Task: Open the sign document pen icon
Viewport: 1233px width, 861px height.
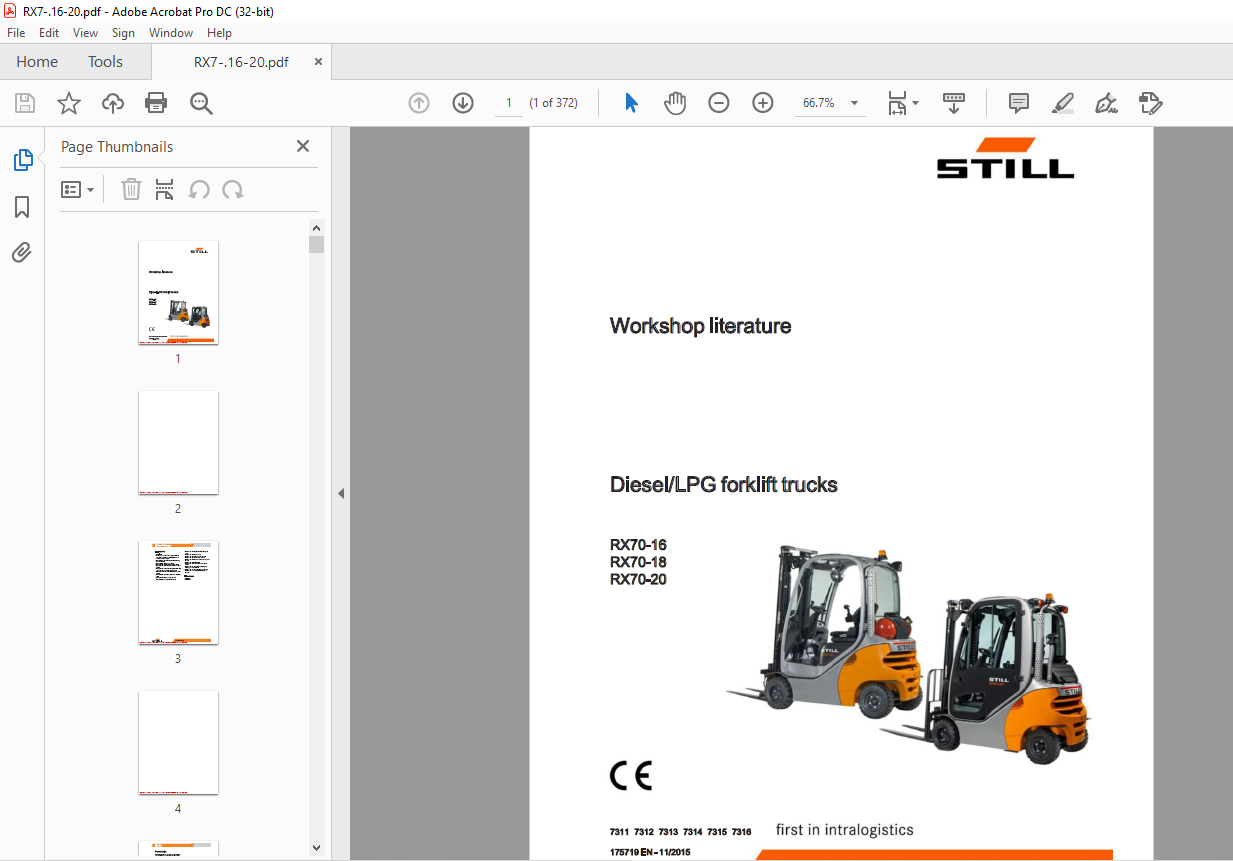Action: click(x=1106, y=103)
